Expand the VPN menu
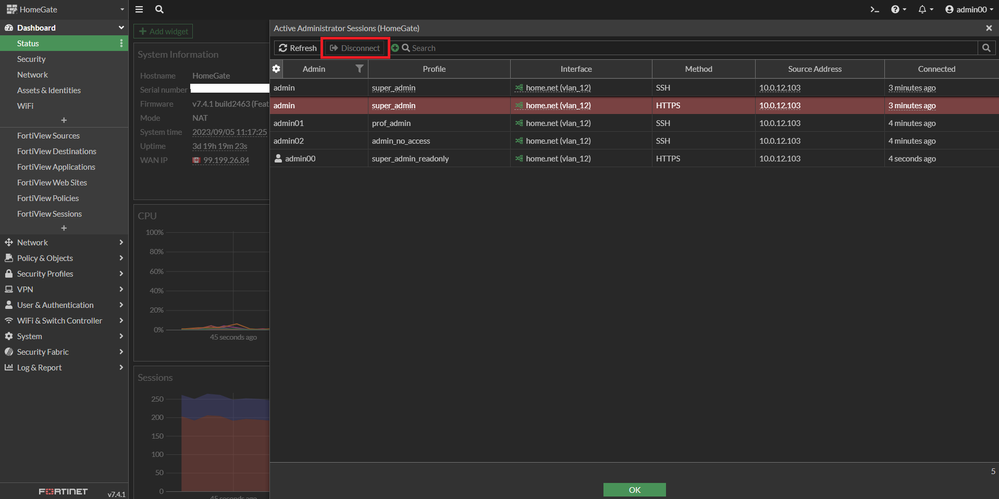 click(x=64, y=289)
